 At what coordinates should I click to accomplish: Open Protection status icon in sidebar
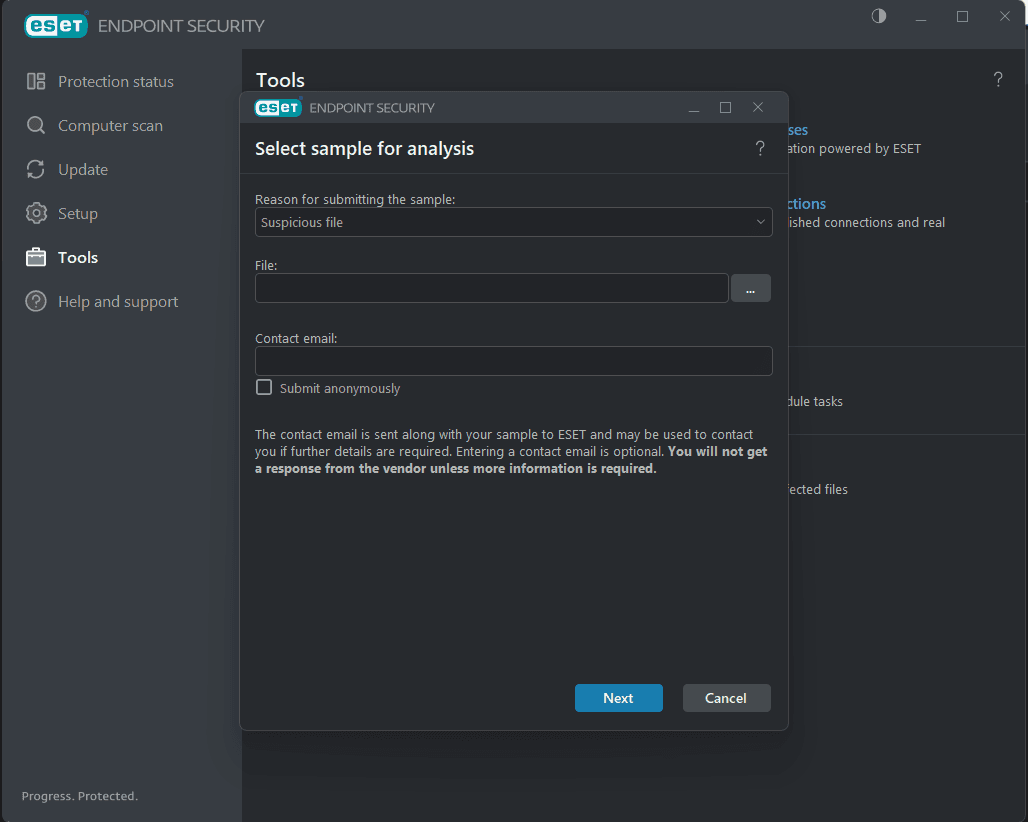pyautogui.click(x=36, y=81)
